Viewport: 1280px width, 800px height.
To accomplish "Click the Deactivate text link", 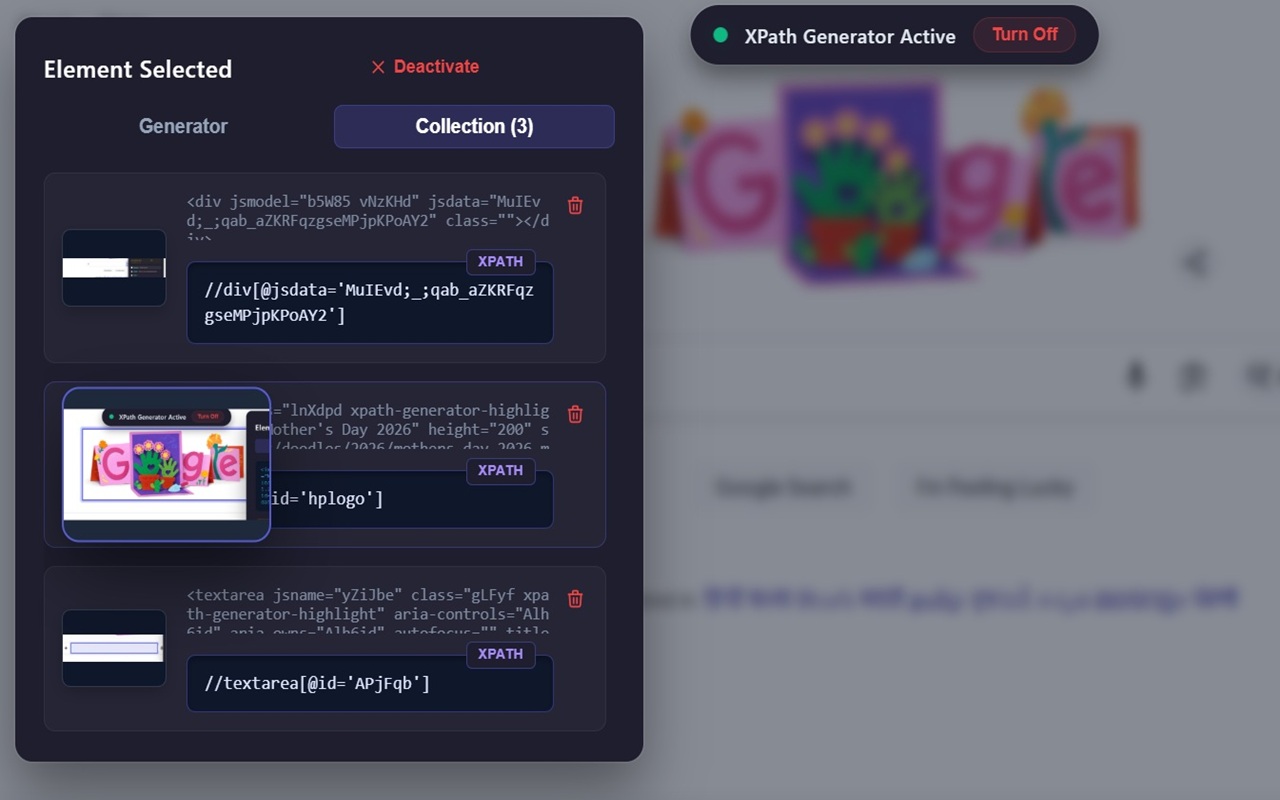I will [436, 67].
